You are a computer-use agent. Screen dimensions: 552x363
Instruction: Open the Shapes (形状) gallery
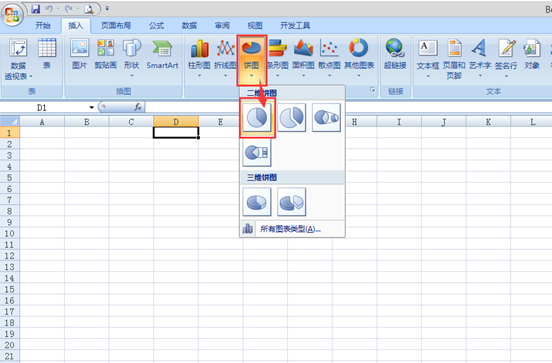pyautogui.click(x=132, y=57)
